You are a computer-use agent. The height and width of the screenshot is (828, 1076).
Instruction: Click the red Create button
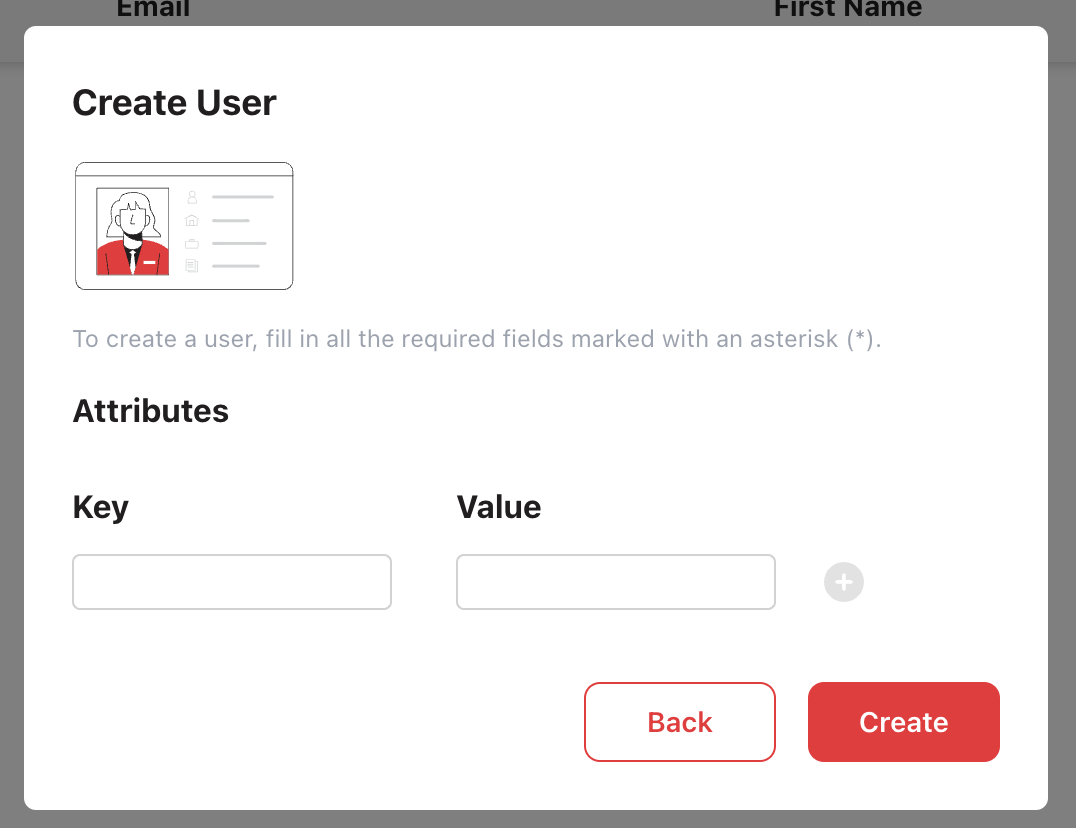pyautogui.click(x=903, y=722)
